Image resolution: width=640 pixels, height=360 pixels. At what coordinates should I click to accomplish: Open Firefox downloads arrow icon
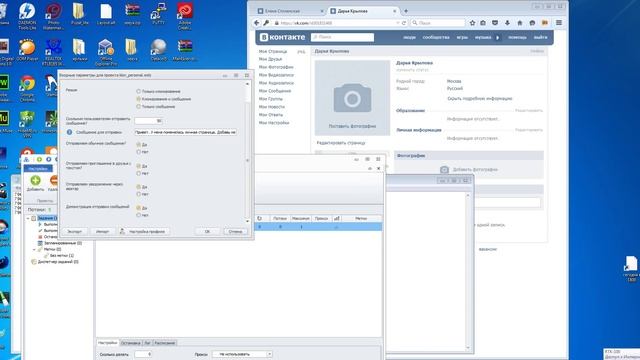507,23
